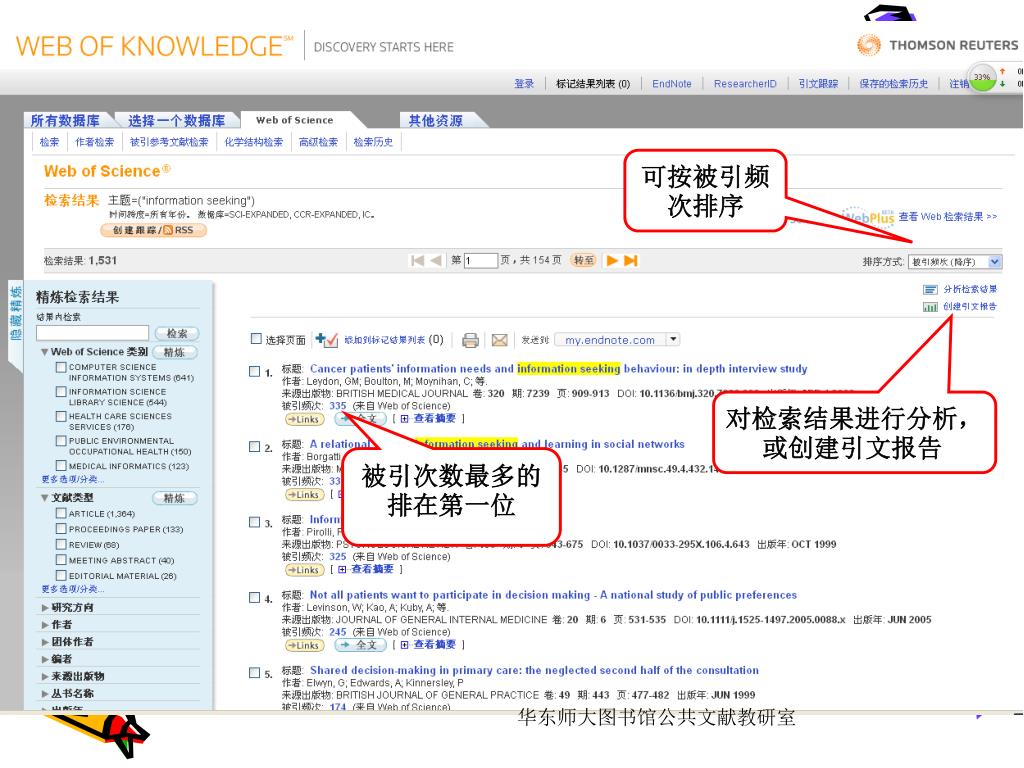Viewport: 1024px width, 768px height.
Task: Check the box for result 2
Action: (x=255, y=447)
